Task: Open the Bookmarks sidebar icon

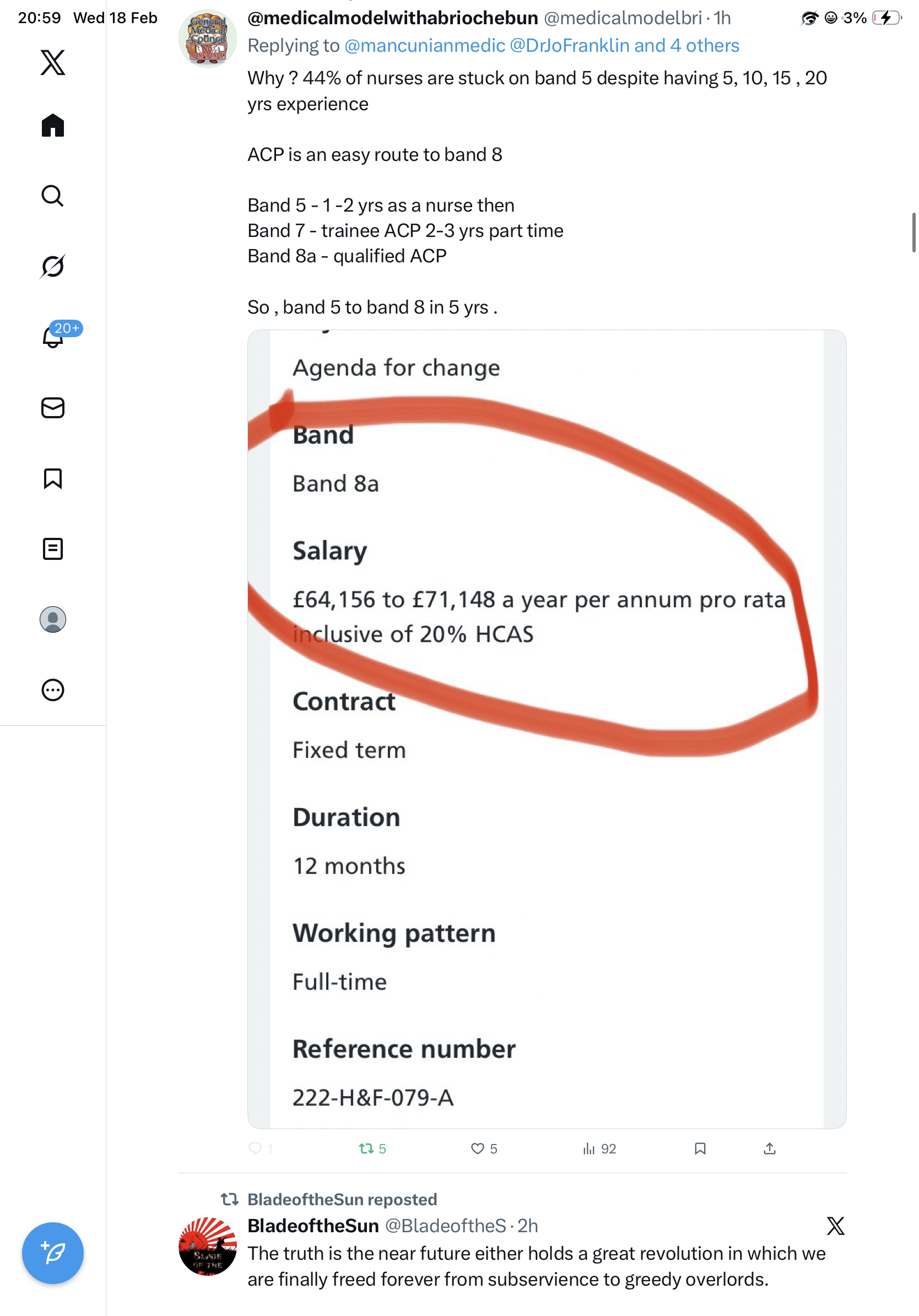Action: [53, 478]
